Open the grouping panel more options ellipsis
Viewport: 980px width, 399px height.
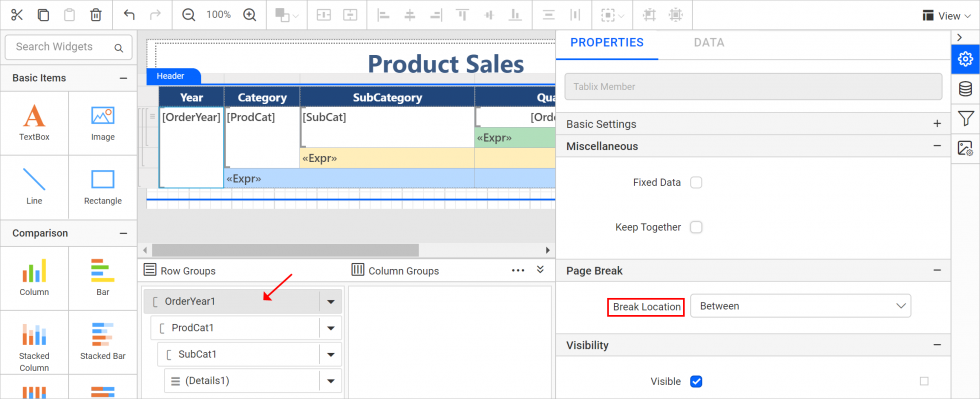tap(518, 270)
